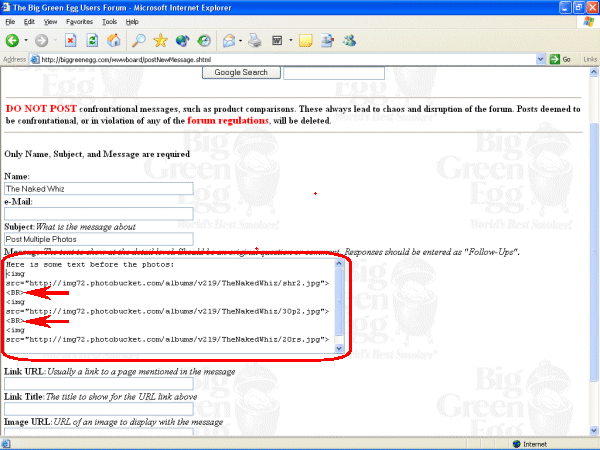Stop page loading with the red X icon
Viewport: 600px width, 450px height.
70,40
